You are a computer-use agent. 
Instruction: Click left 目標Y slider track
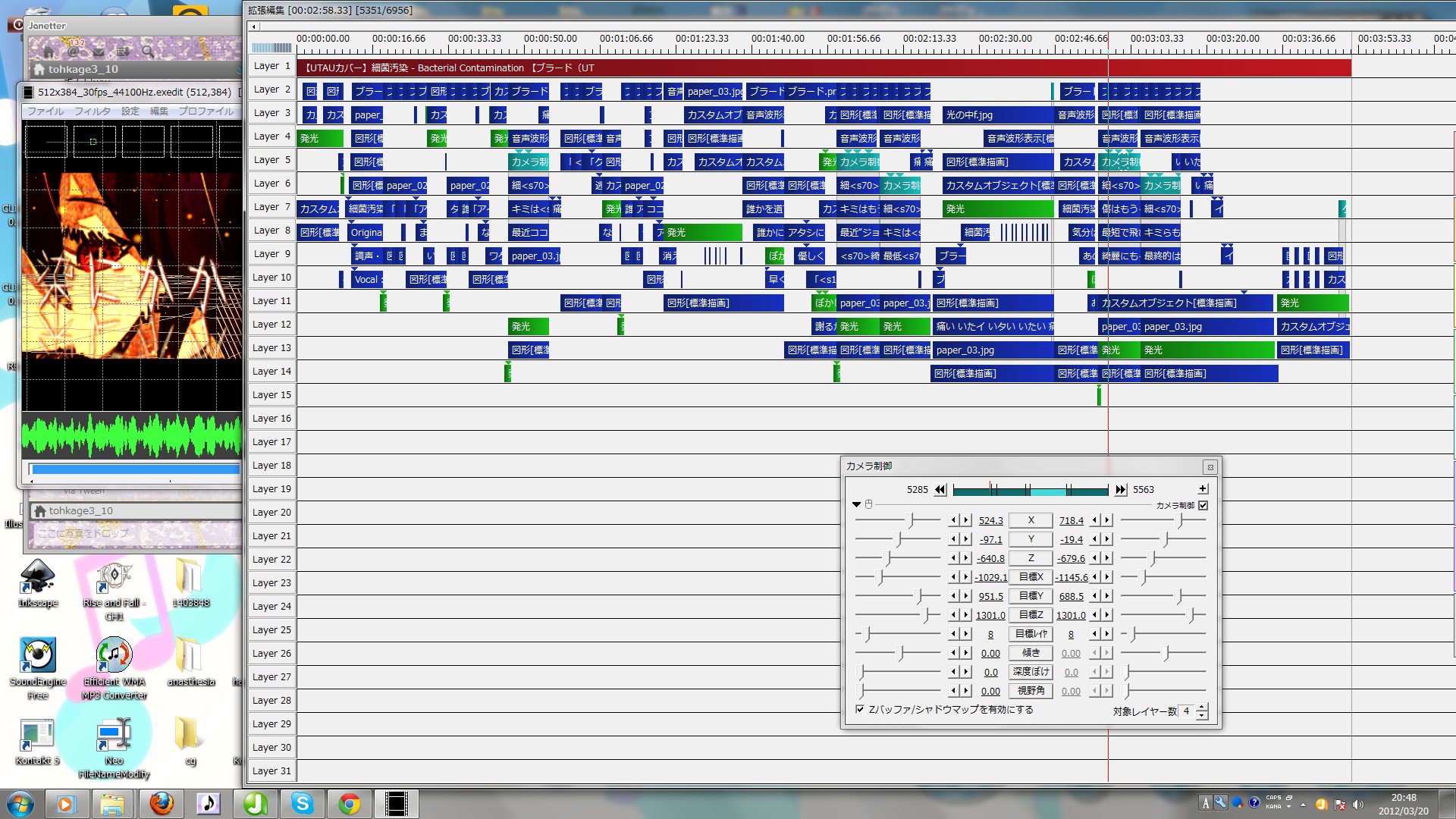coord(898,596)
